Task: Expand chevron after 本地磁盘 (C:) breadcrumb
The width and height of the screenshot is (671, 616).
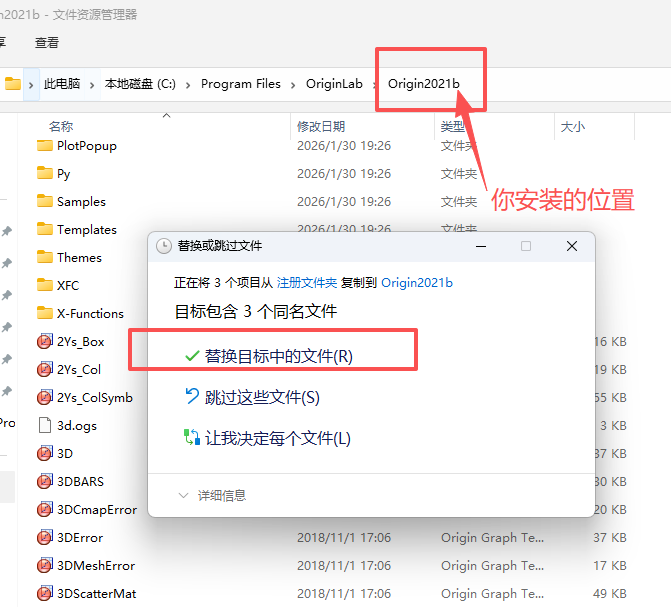Action: tap(188, 85)
